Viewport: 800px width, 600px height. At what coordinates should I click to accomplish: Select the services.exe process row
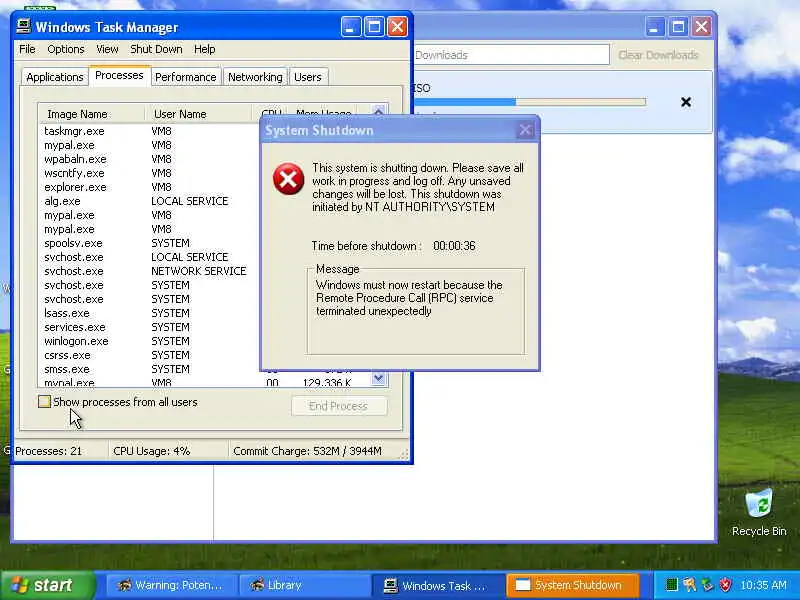(148, 327)
